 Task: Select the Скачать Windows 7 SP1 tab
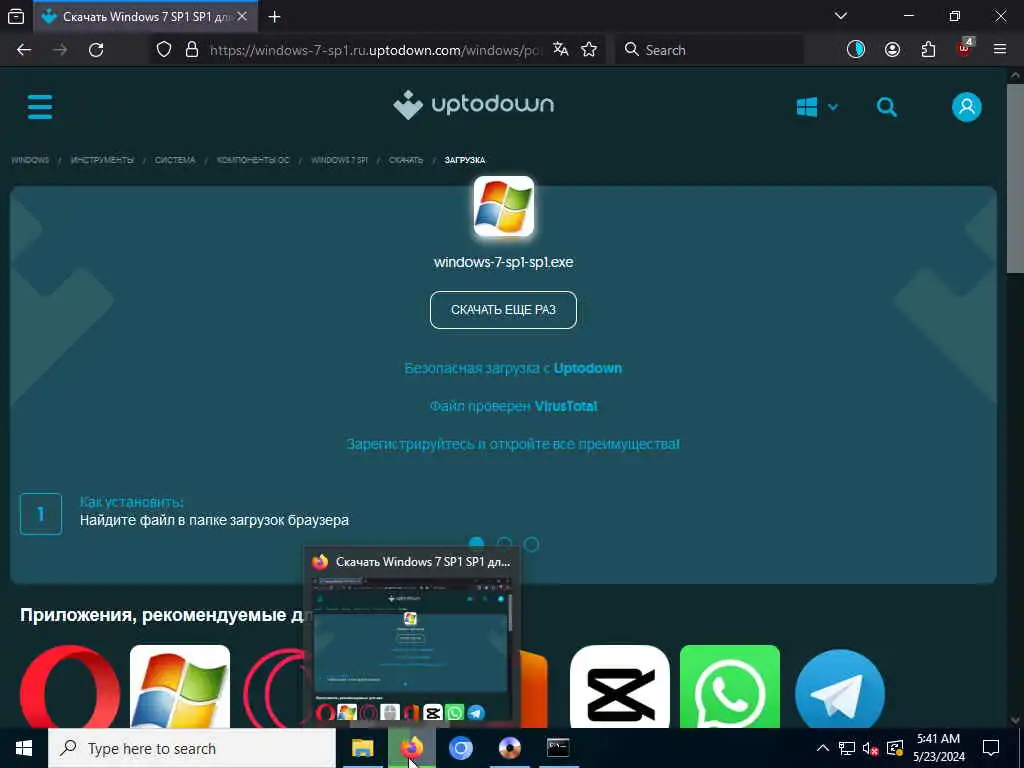coord(145,17)
